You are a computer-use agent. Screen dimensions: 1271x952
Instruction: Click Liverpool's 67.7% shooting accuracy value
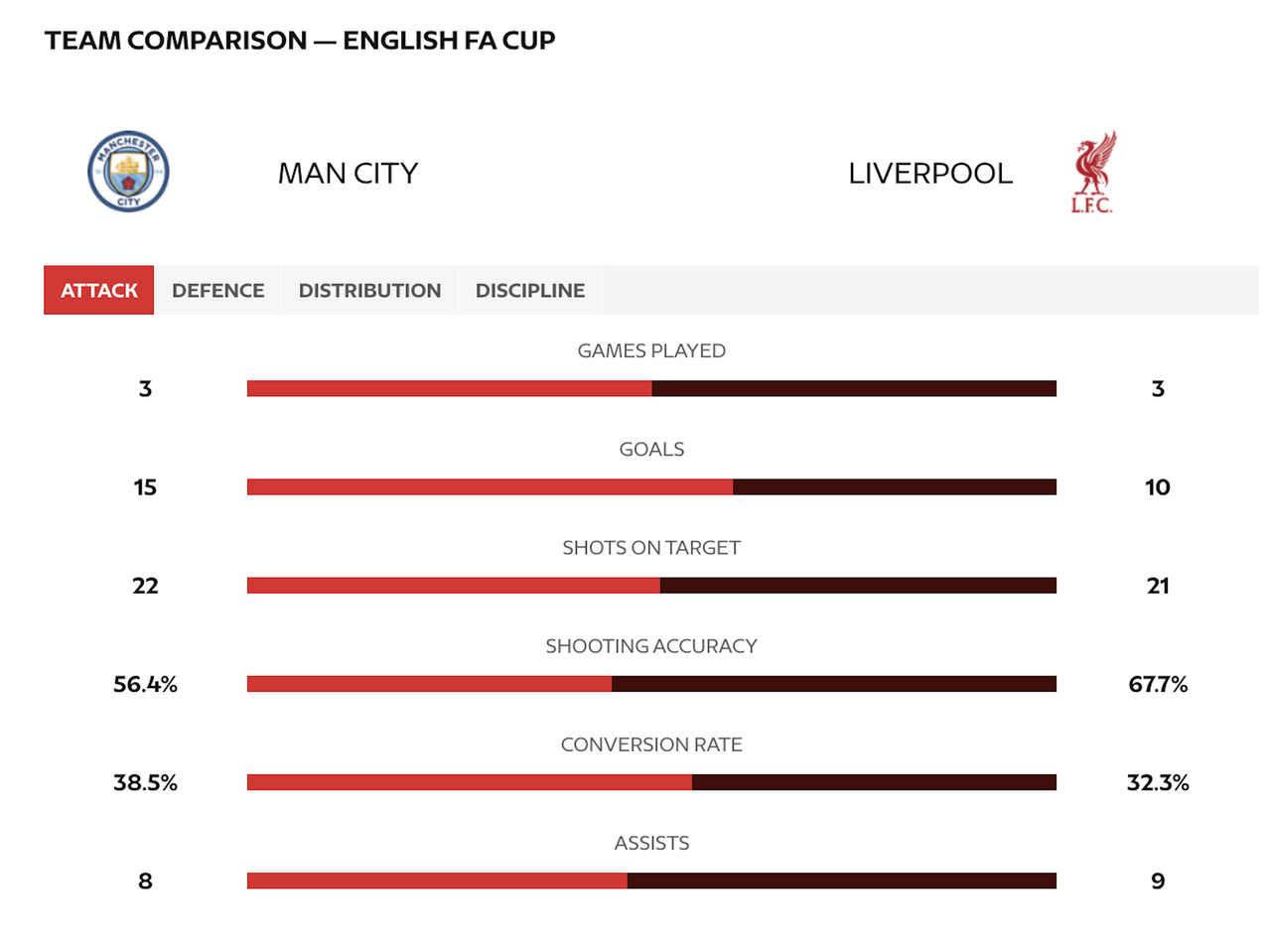[x=1158, y=684]
